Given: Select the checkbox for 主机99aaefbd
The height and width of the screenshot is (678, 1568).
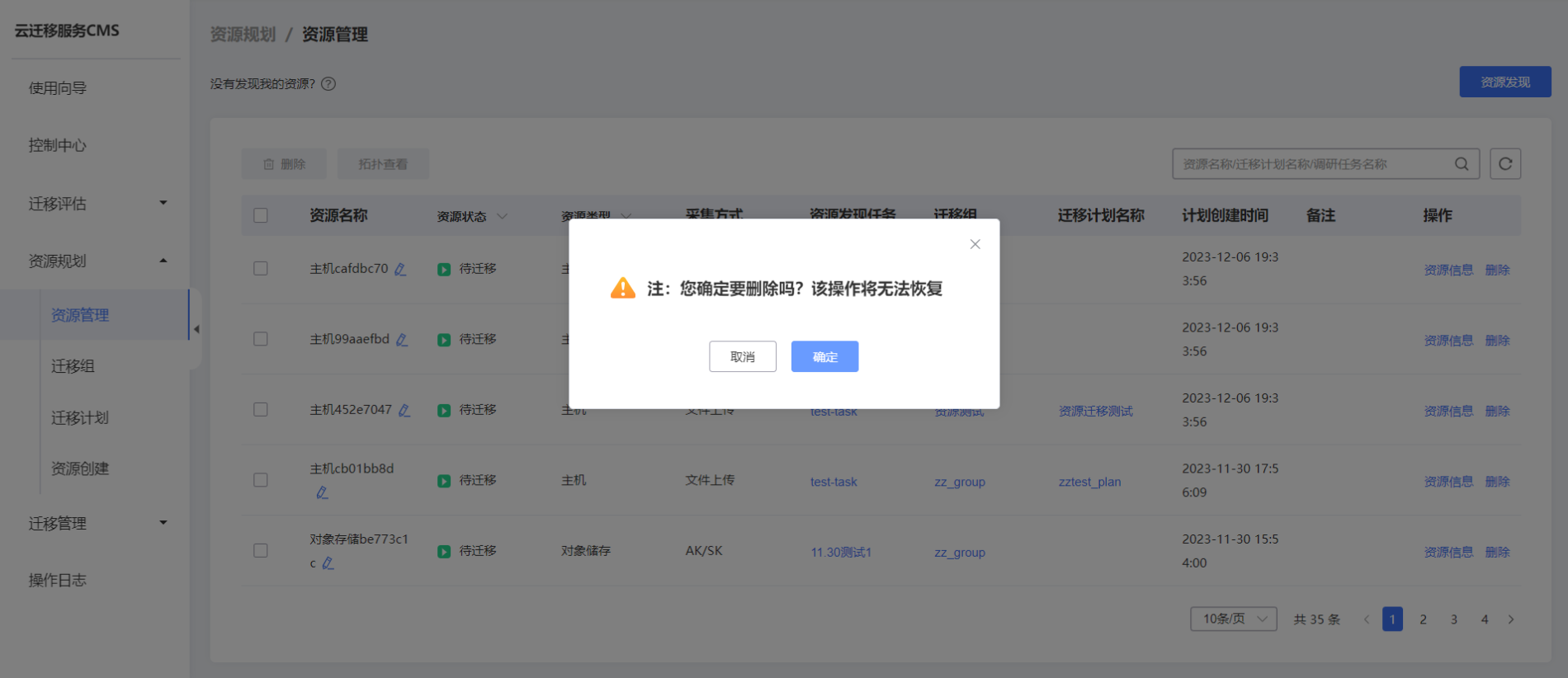Looking at the screenshot, I should click(x=261, y=339).
